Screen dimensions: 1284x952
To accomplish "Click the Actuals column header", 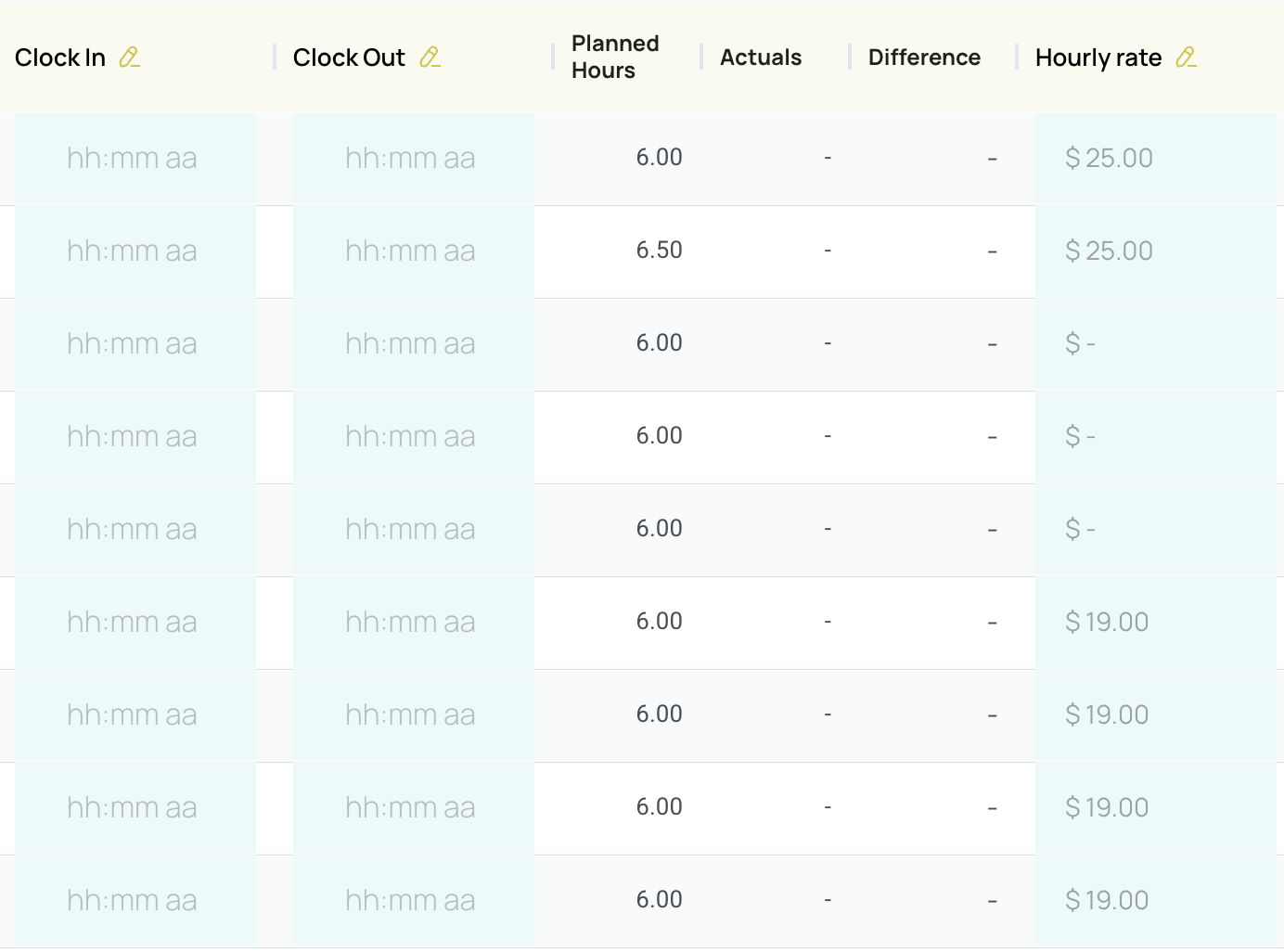I will [761, 58].
